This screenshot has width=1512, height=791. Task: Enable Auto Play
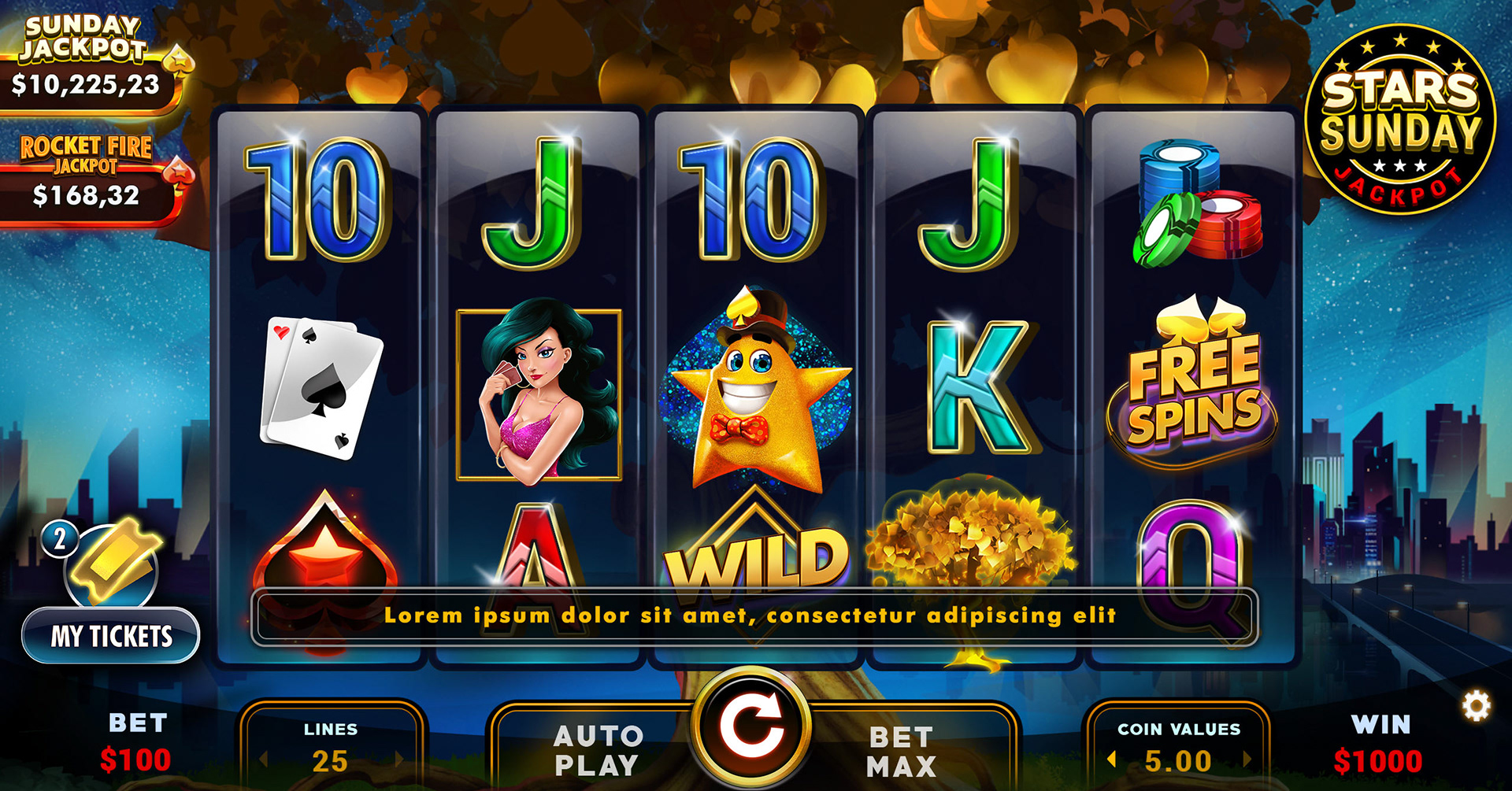596,750
